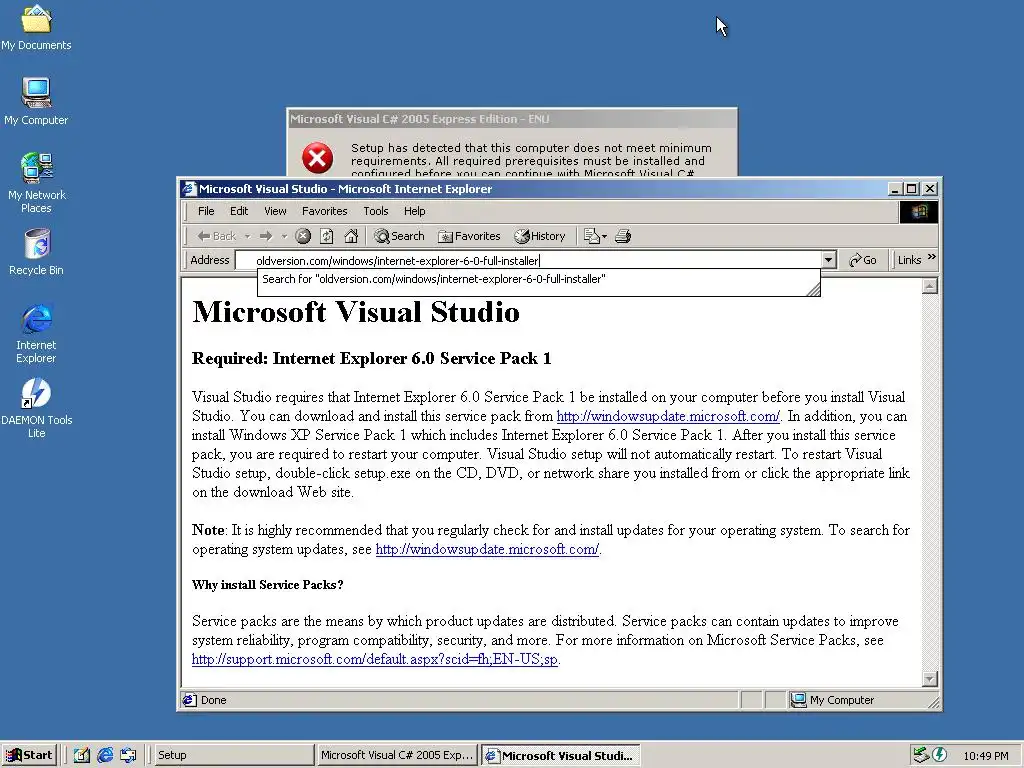This screenshot has width=1024, height=768.
Task: Open the View menu
Action: pos(275,211)
